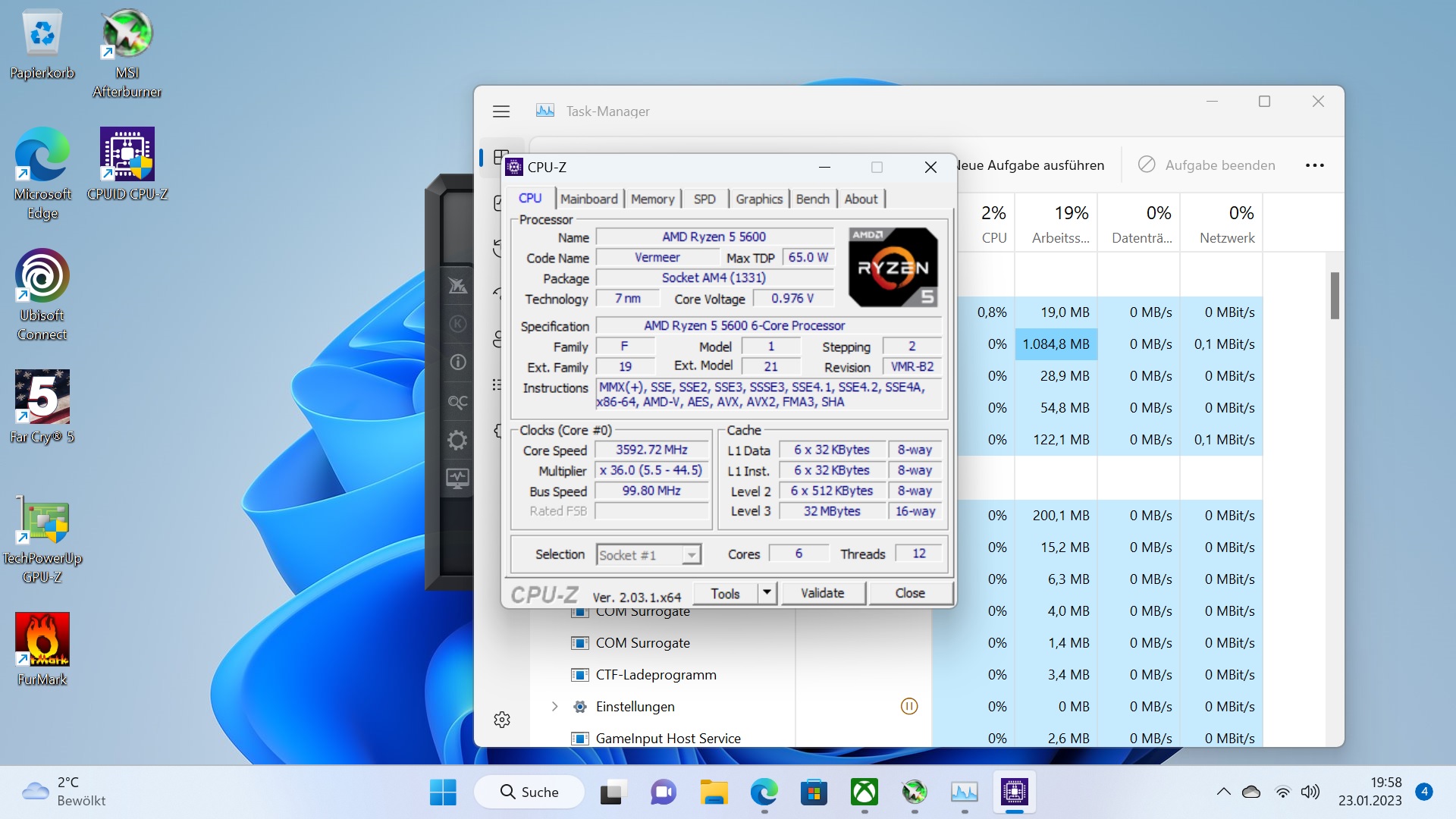Open Microsoft Store from taskbar

click(814, 792)
